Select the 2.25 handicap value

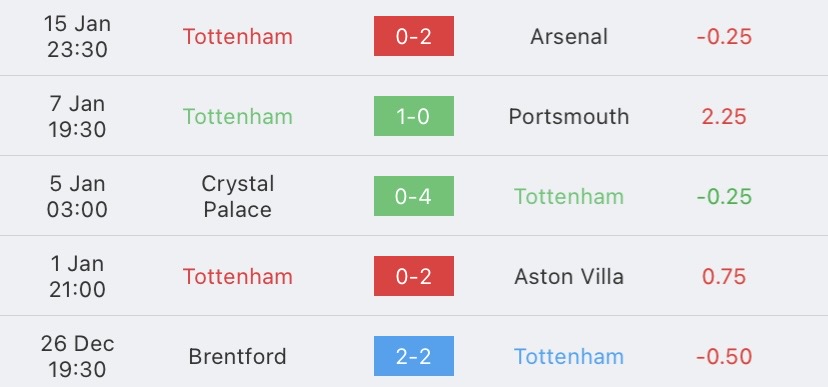(724, 117)
